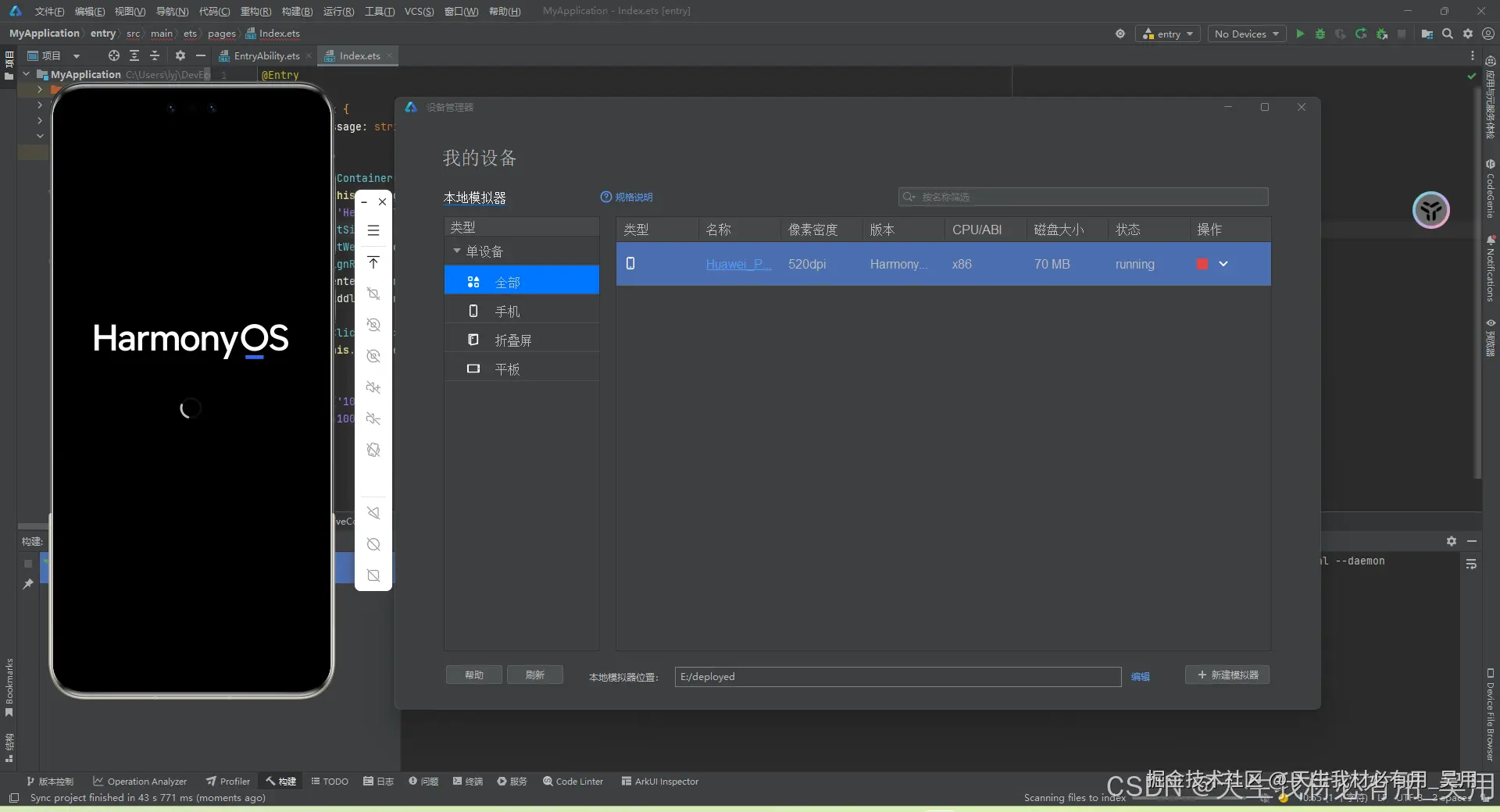Collapse all nodes in the project panel
The height and width of the screenshot is (812, 1500).
tap(155, 55)
